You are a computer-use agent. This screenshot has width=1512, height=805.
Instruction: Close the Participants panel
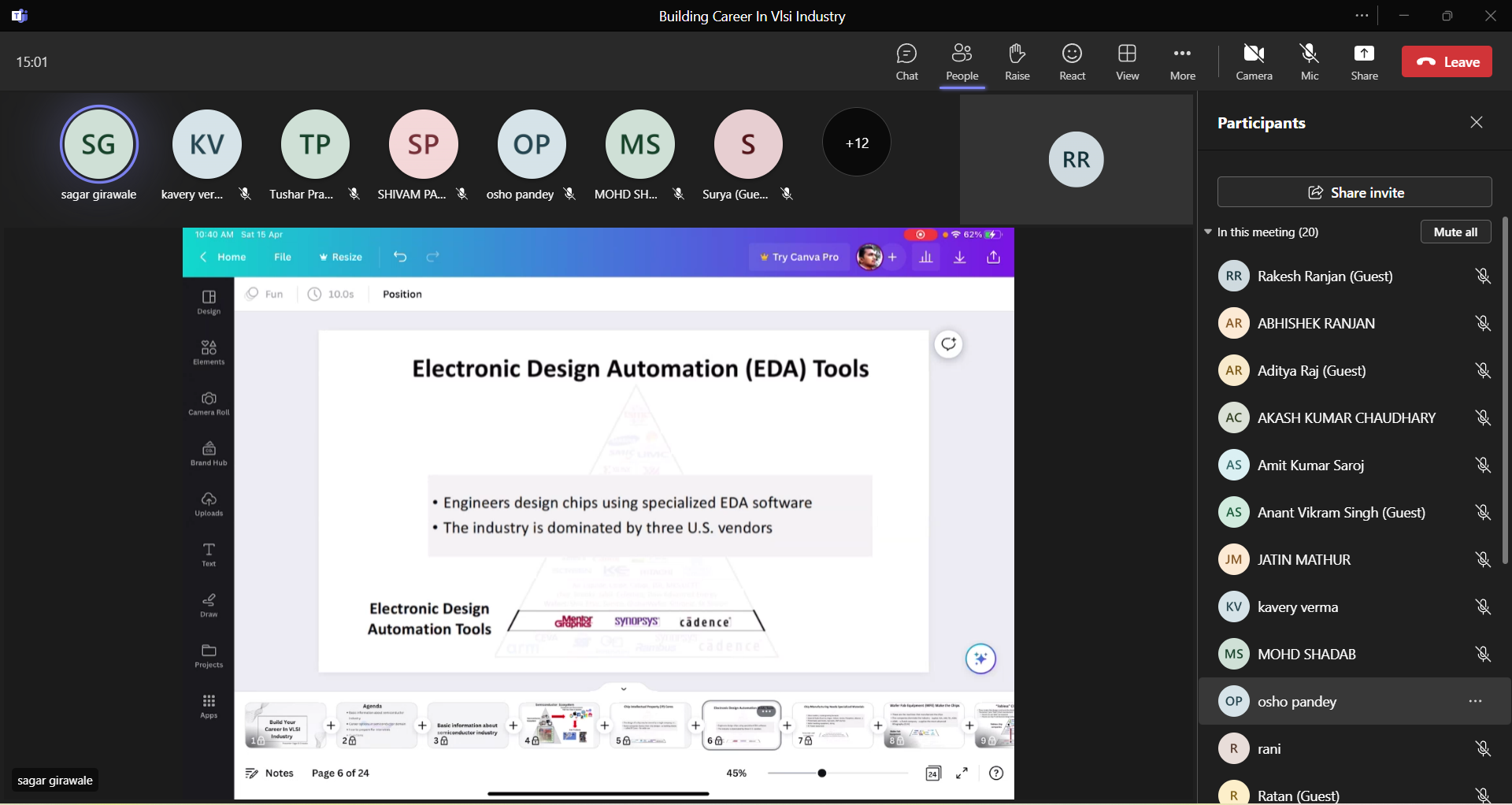1476,122
